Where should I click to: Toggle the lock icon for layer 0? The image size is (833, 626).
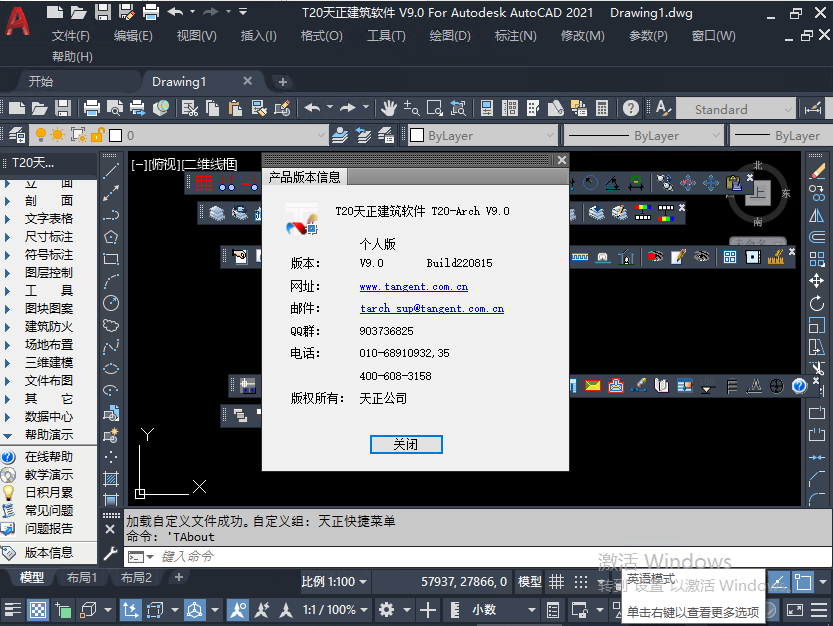97,135
